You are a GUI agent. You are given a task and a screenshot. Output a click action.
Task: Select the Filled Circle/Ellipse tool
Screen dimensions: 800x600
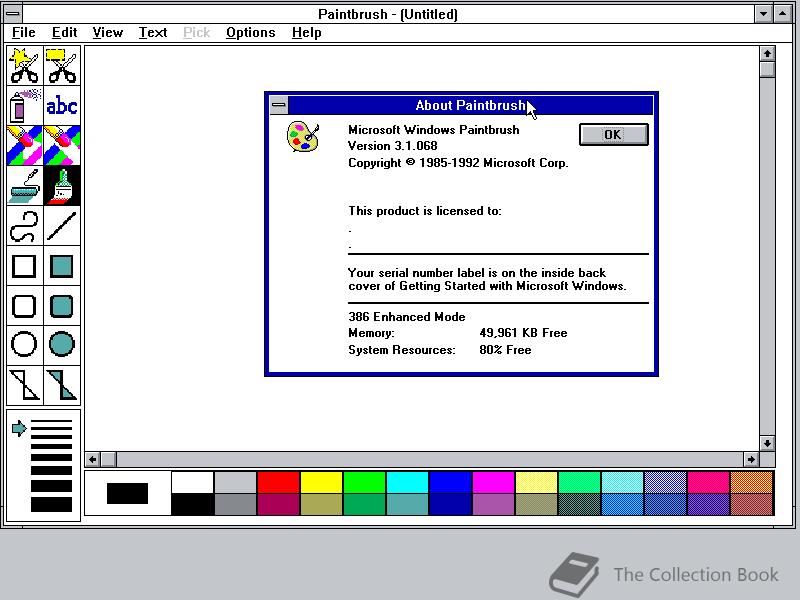pyautogui.click(x=62, y=345)
